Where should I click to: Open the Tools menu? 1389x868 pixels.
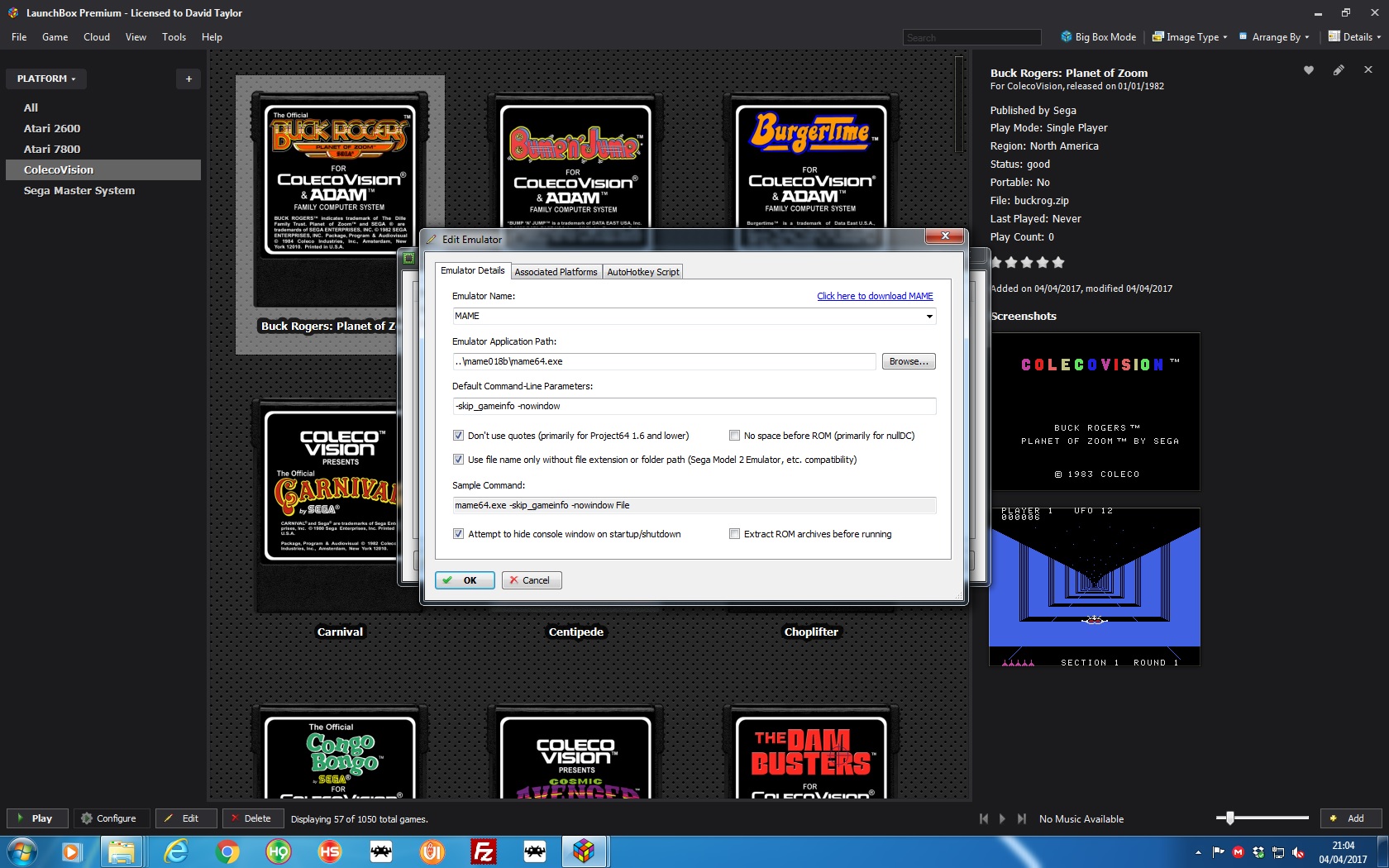pyautogui.click(x=174, y=37)
